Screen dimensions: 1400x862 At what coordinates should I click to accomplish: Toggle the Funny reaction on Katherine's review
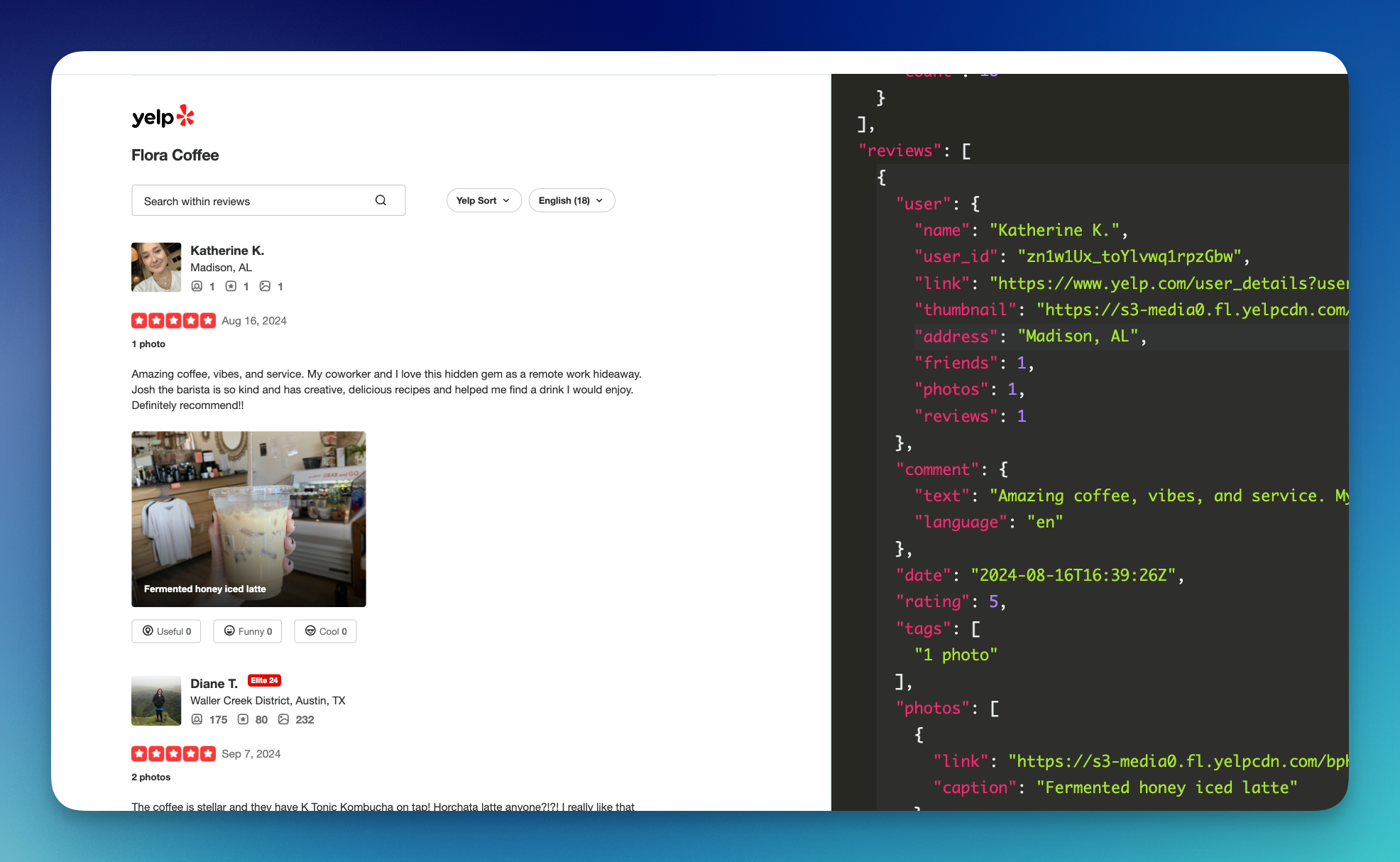tap(248, 631)
